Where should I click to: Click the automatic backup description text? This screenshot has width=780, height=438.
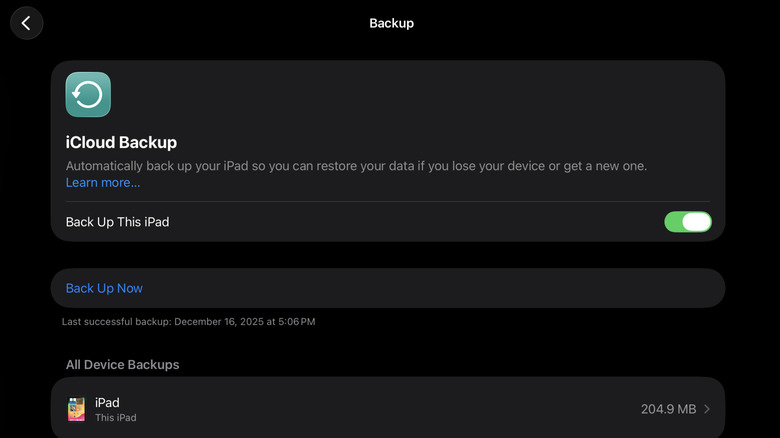click(356, 166)
